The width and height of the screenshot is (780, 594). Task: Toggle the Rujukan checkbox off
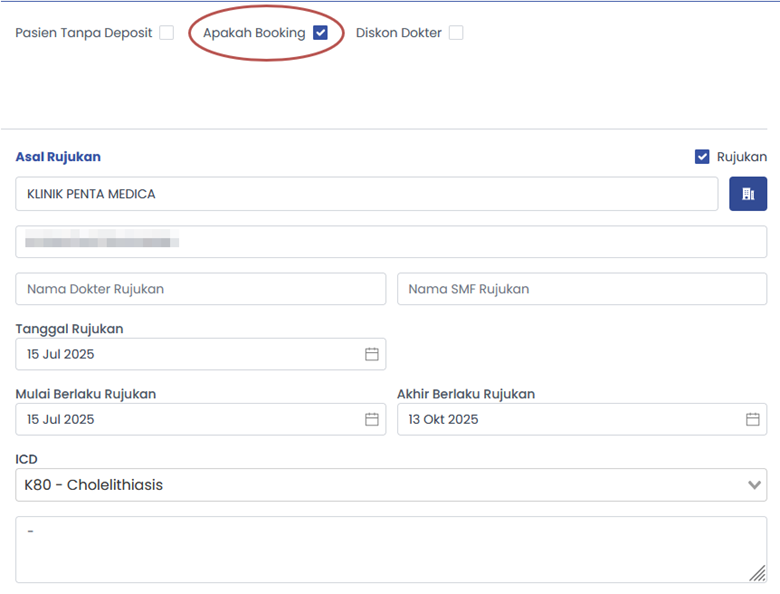[702, 157]
